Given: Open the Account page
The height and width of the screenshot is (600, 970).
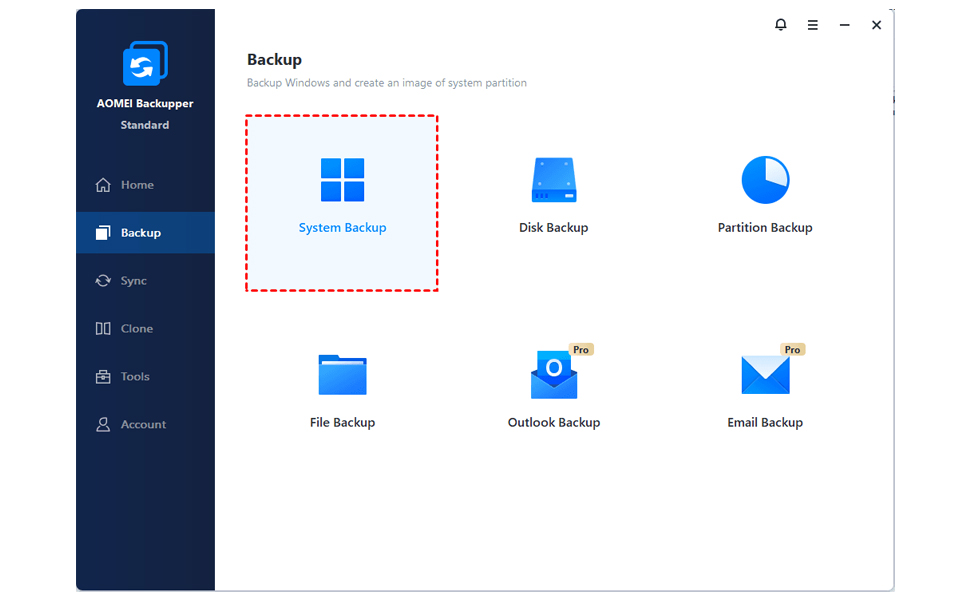Looking at the screenshot, I should click(x=145, y=424).
